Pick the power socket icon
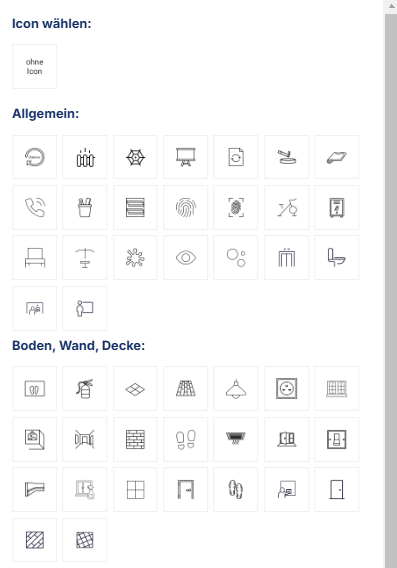Image resolution: width=397 pixels, height=568 pixels. point(287,389)
